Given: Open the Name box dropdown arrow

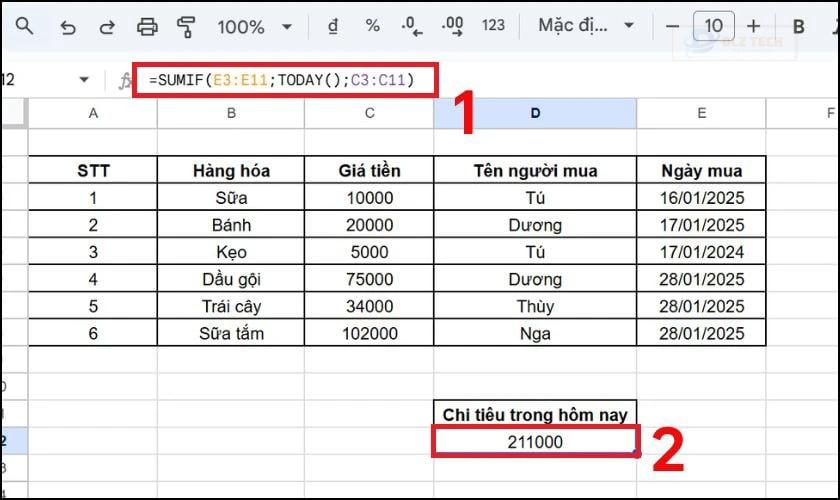Looking at the screenshot, I should tap(84, 80).
